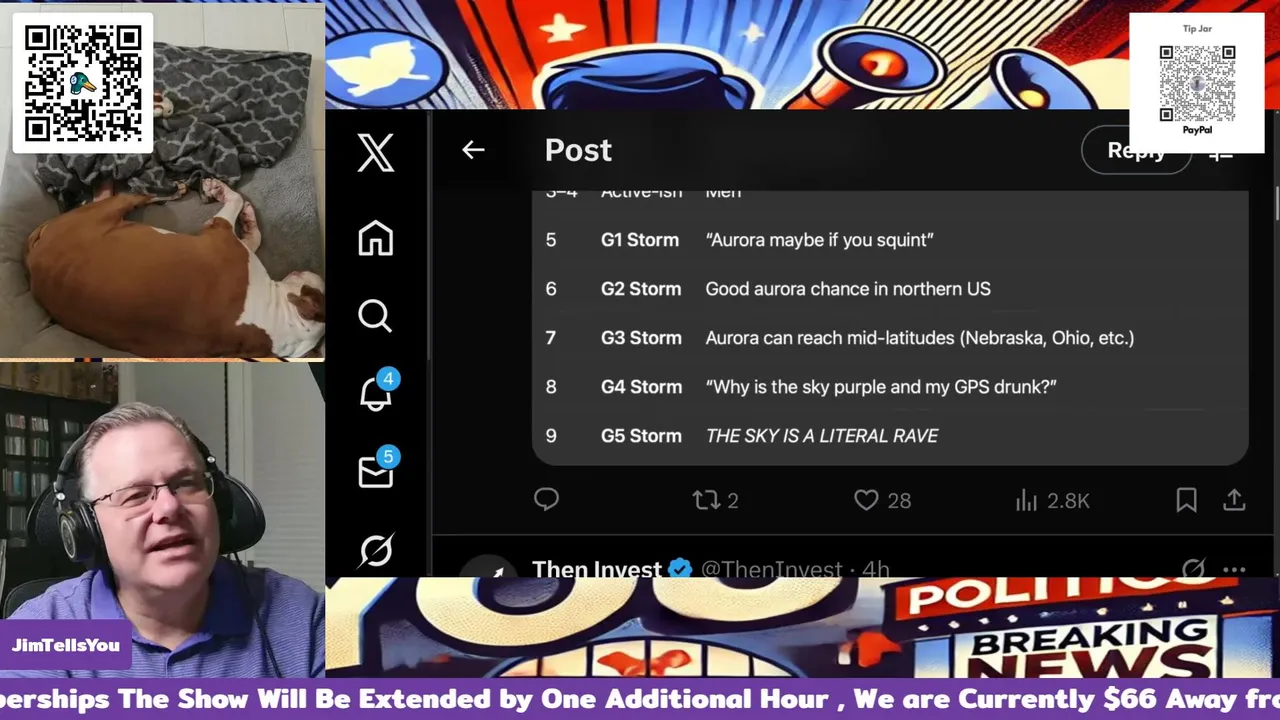
Task: Click "Aurora maybe if you squint" text
Action: [819, 240]
